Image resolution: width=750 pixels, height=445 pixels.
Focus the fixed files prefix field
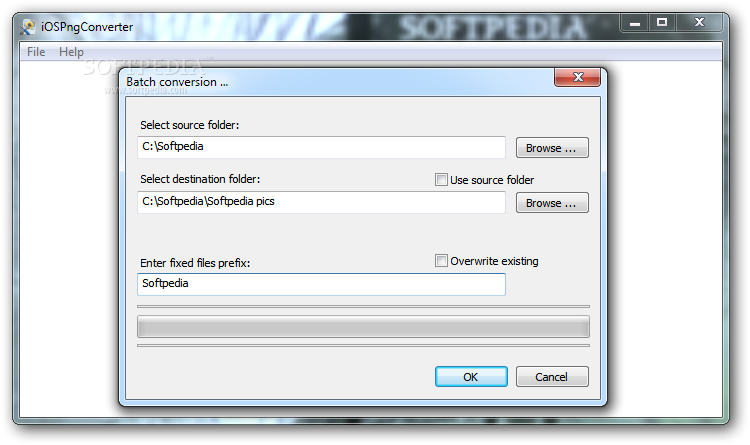point(321,284)
